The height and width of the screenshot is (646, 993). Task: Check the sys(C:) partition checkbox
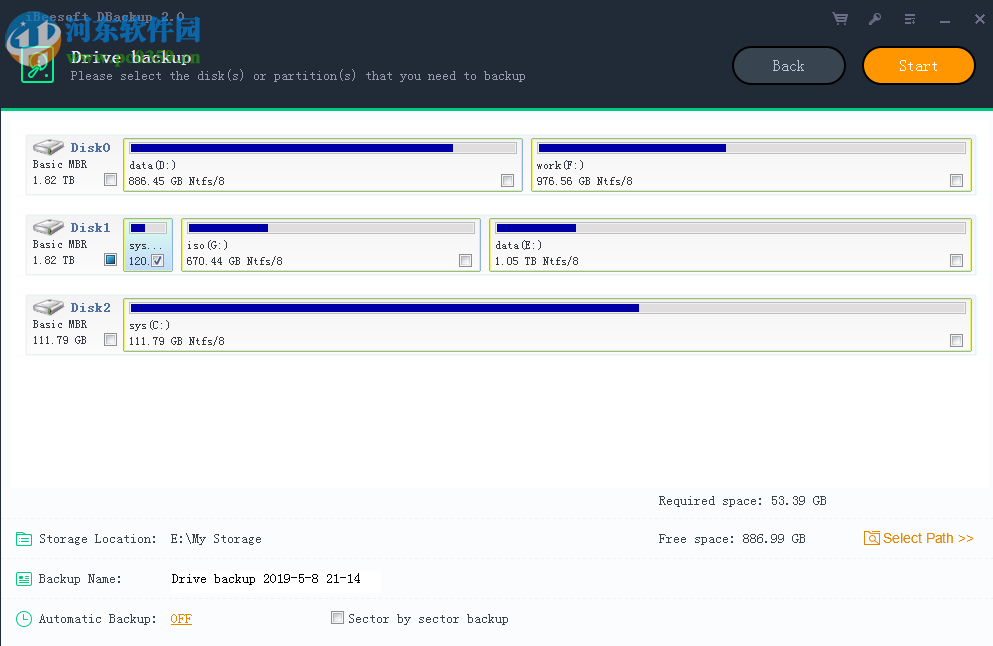[x=956, y=340]
